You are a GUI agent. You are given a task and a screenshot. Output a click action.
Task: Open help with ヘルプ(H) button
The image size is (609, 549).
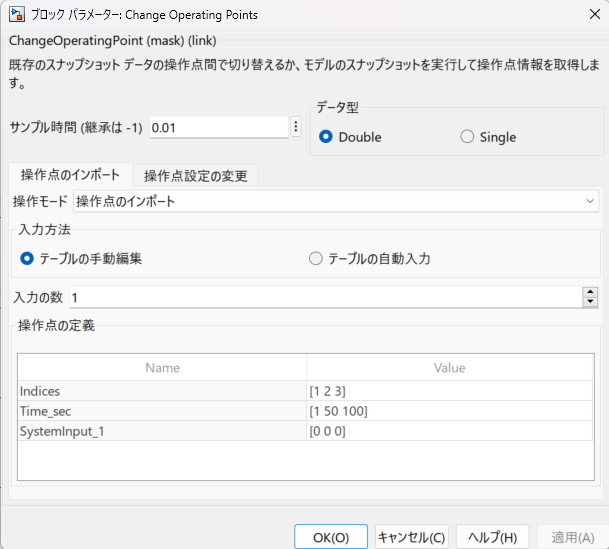pos(492,537)
